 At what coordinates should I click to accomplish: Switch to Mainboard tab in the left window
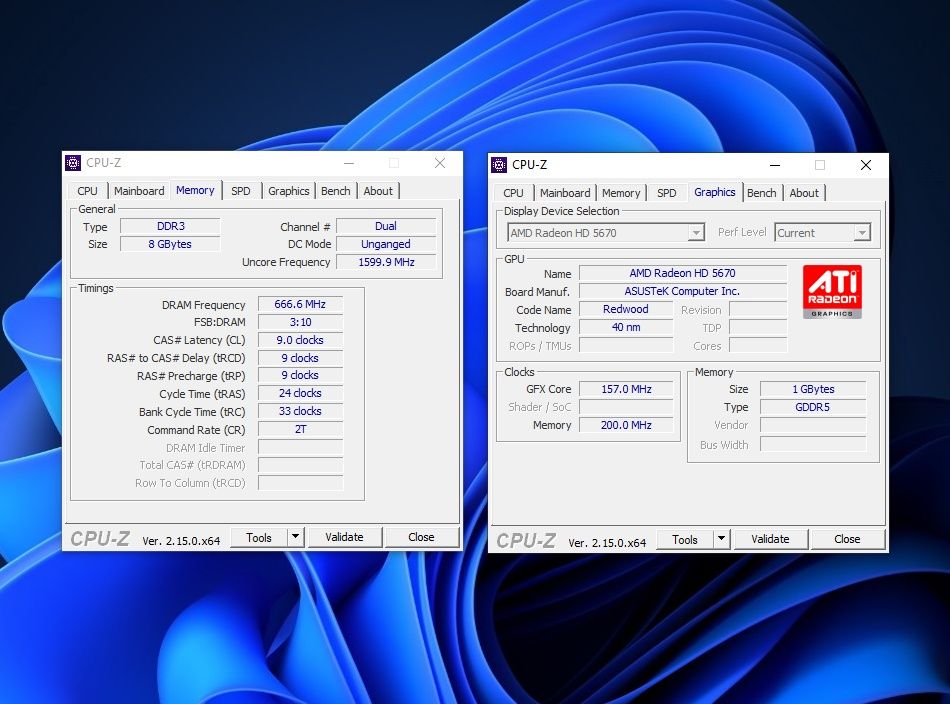(x=139, y=191)
